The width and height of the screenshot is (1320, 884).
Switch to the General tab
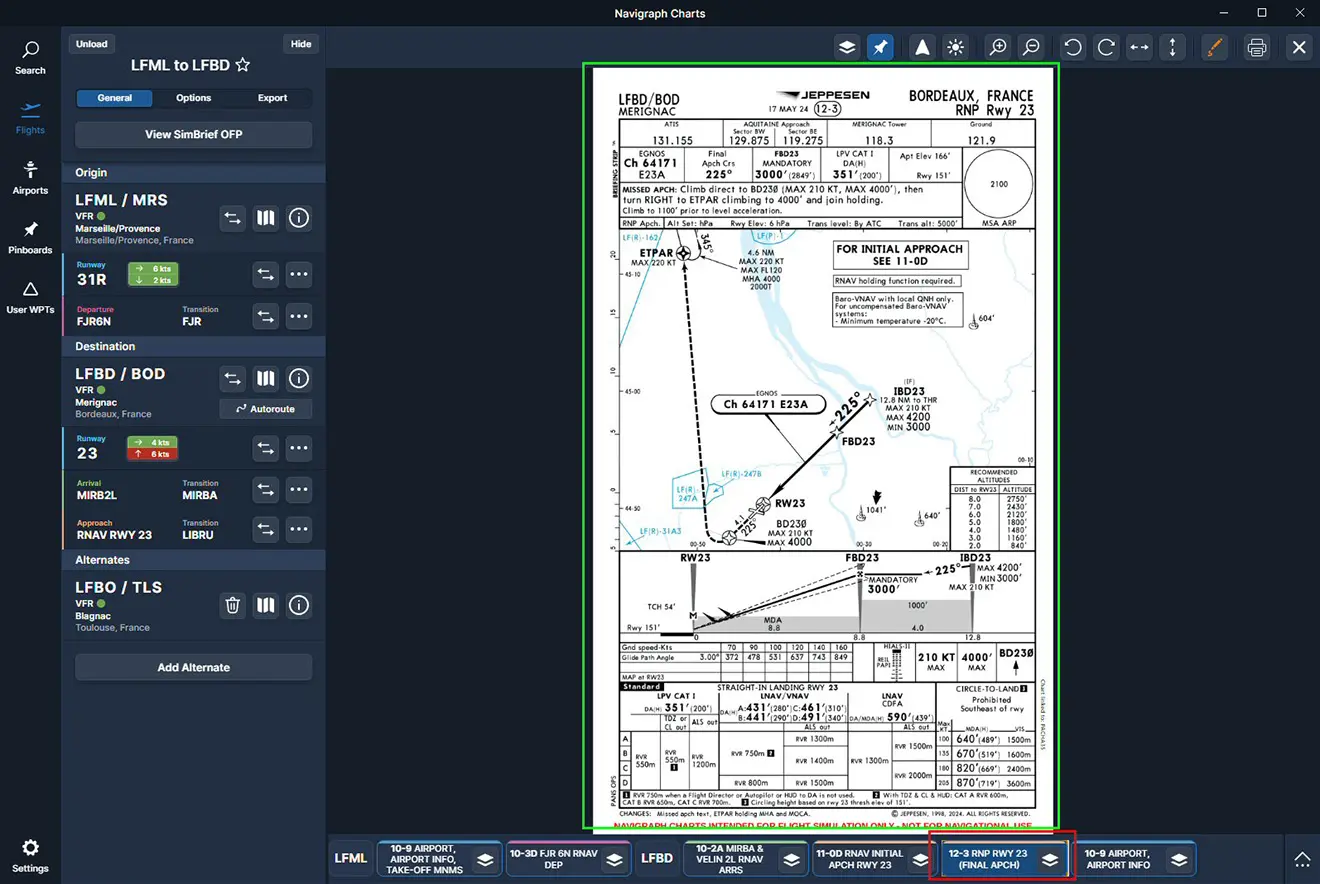(x=115, y=98)
